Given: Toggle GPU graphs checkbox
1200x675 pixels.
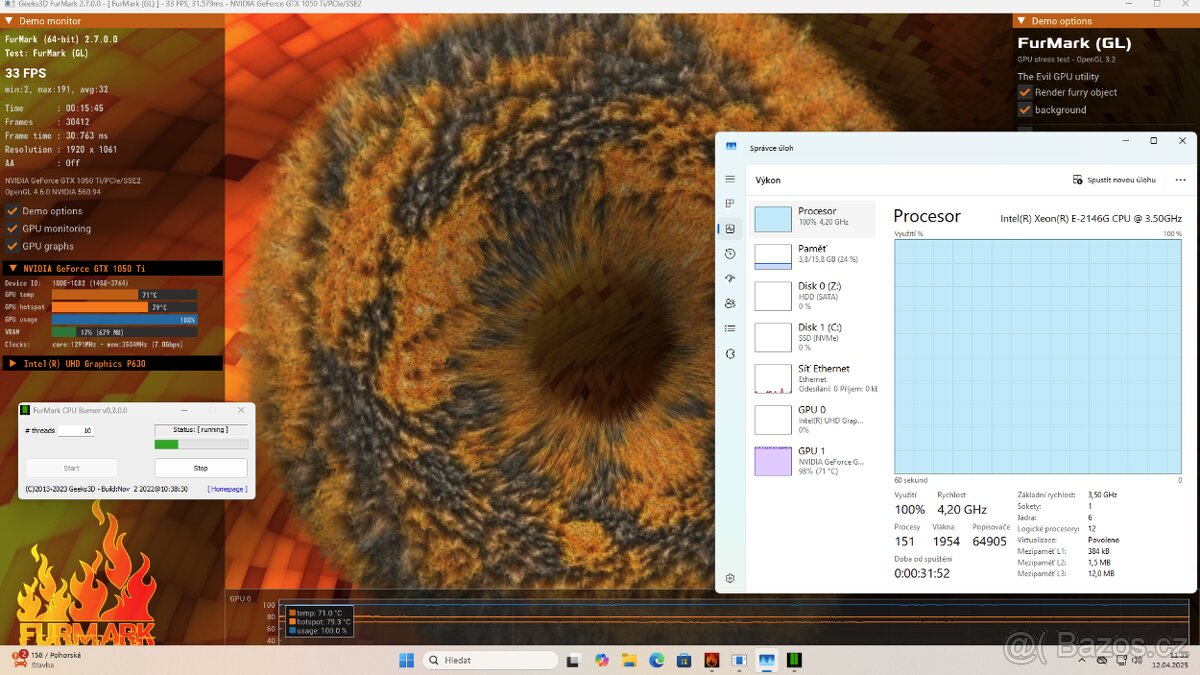Looking at the screenshot, I should [13, 246].
